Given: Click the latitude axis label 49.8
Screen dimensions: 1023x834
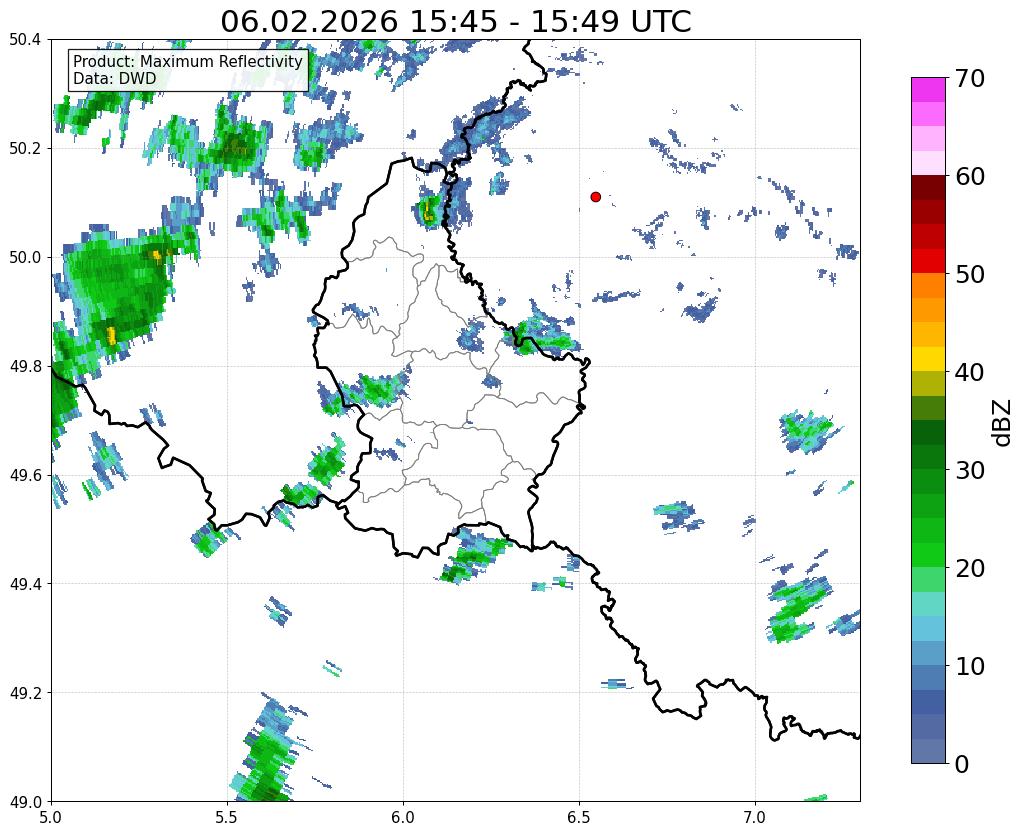Looking at the screenshot, I should [25, 367].
